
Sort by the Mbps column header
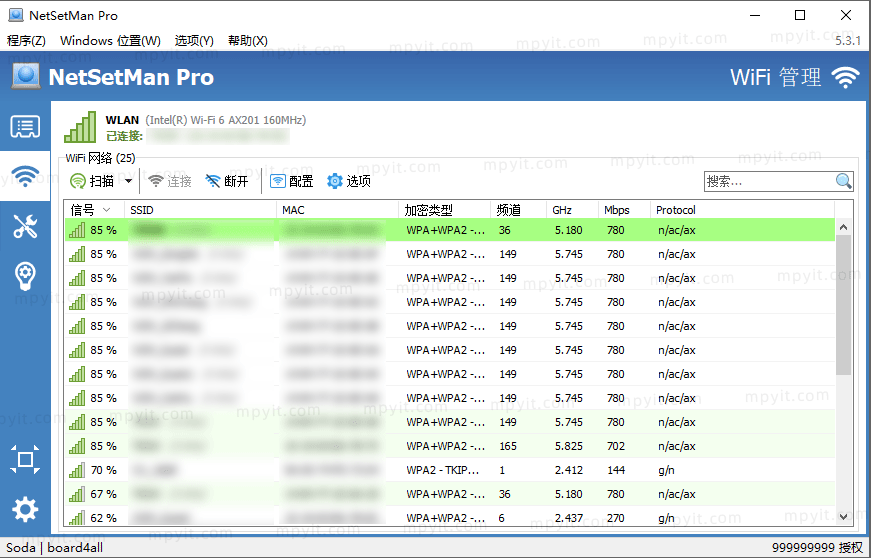coord(624,210)
